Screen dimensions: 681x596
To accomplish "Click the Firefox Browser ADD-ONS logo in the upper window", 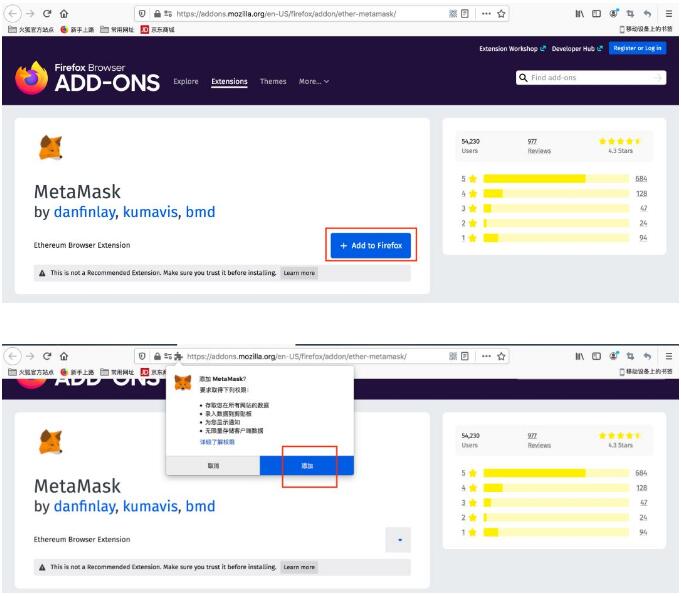I will 87,78.
